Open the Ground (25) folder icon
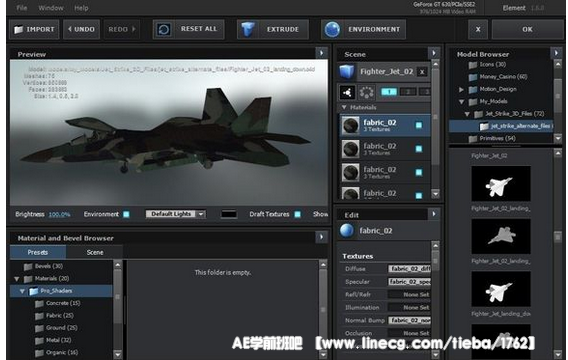The height and width of the screenshot is (360, 568). coord(39,328)
